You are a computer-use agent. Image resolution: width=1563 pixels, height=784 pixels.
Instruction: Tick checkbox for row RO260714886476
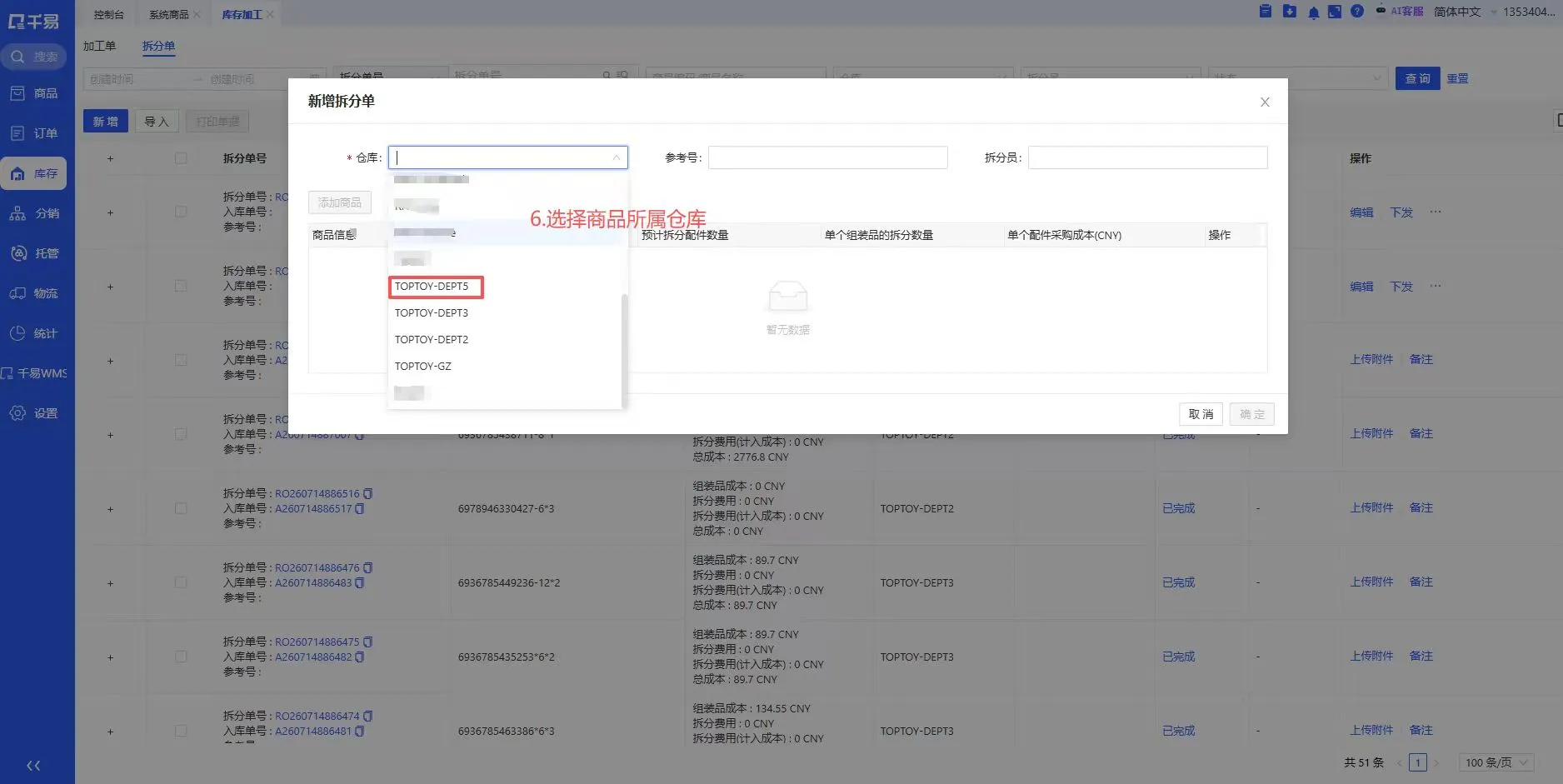click(181, 582)
